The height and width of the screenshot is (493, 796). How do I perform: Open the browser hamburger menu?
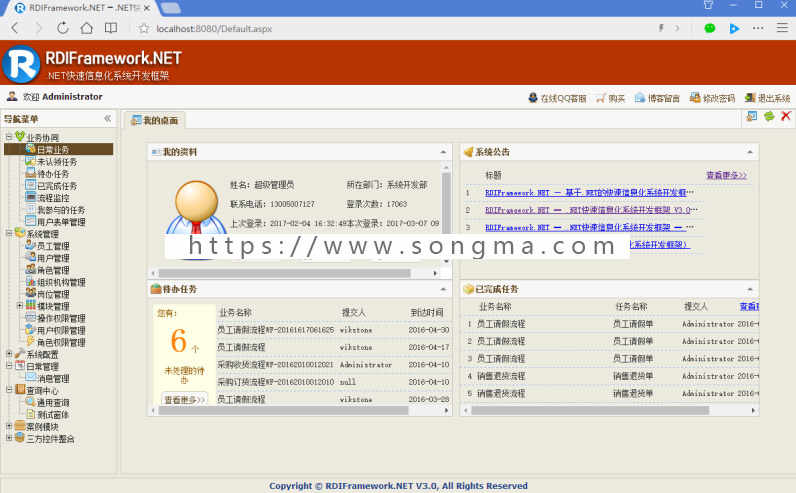(x=782, y=27)
